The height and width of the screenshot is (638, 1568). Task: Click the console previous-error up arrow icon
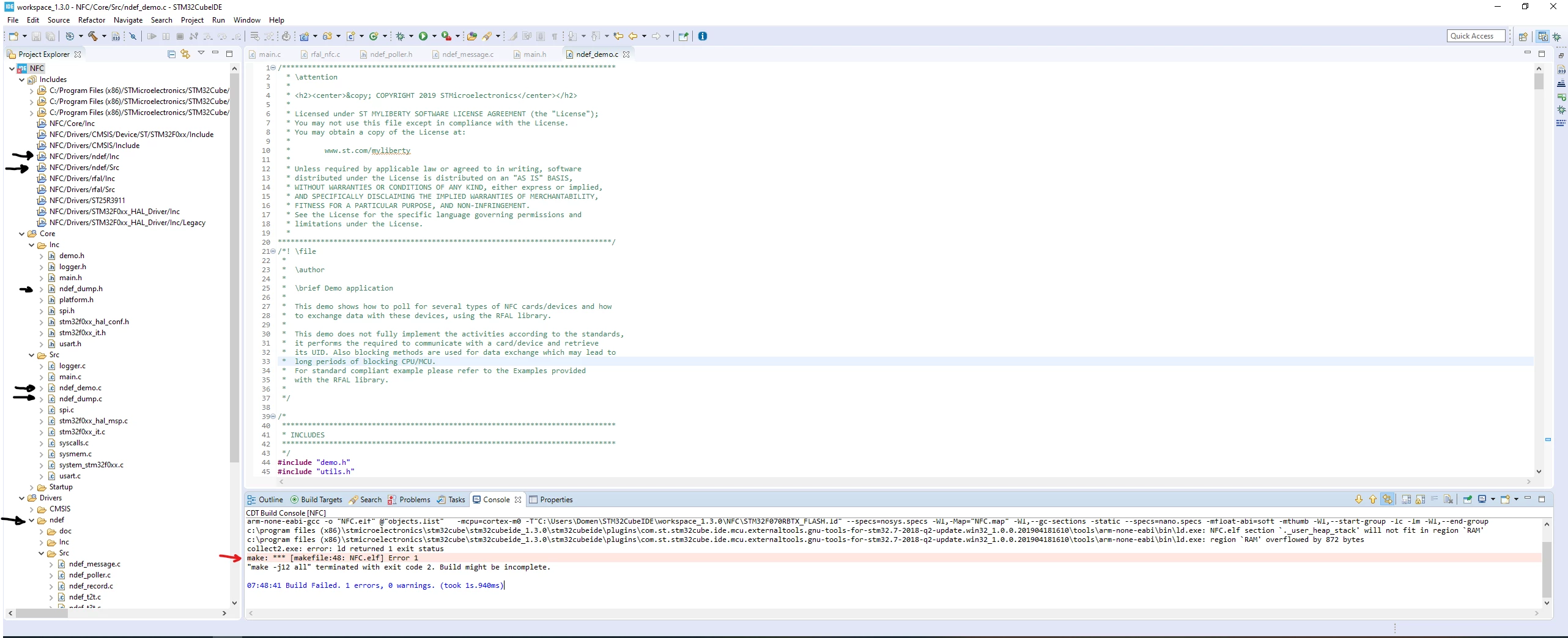pos(1373,500)
